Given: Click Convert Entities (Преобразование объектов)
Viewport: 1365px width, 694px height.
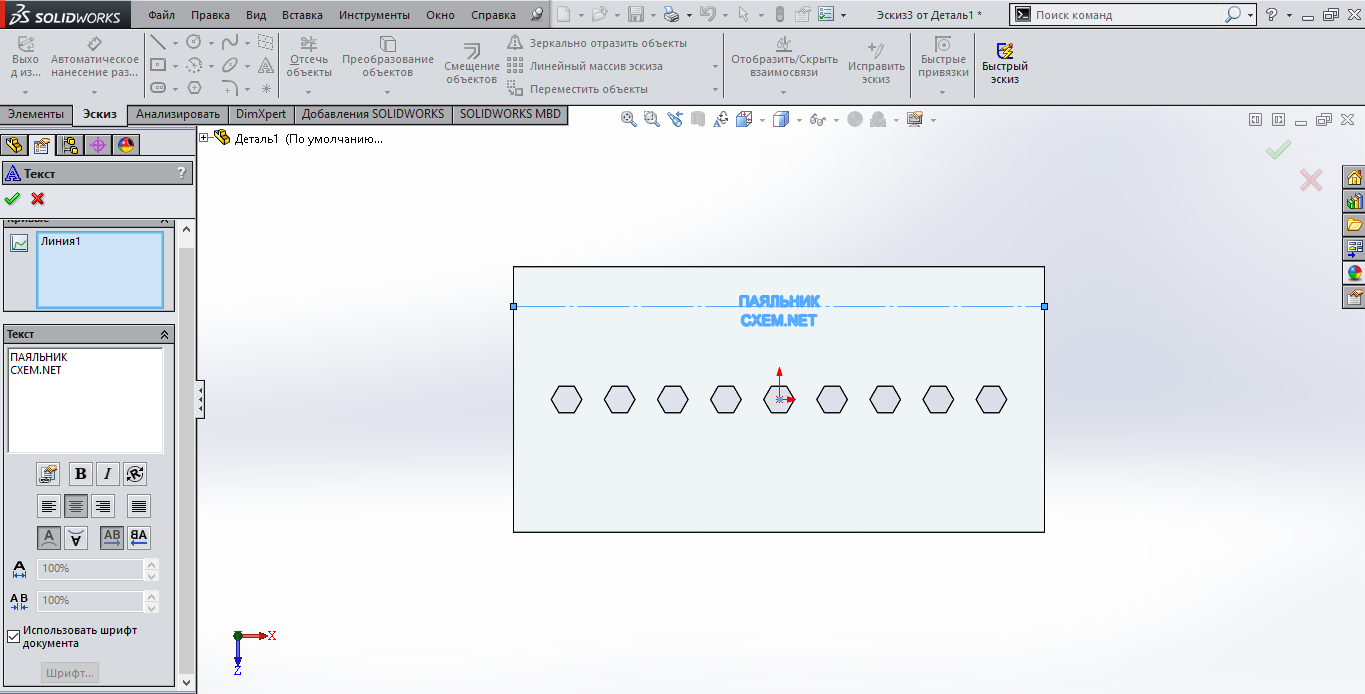Looking at the screenshot, I should coord(388,57).
